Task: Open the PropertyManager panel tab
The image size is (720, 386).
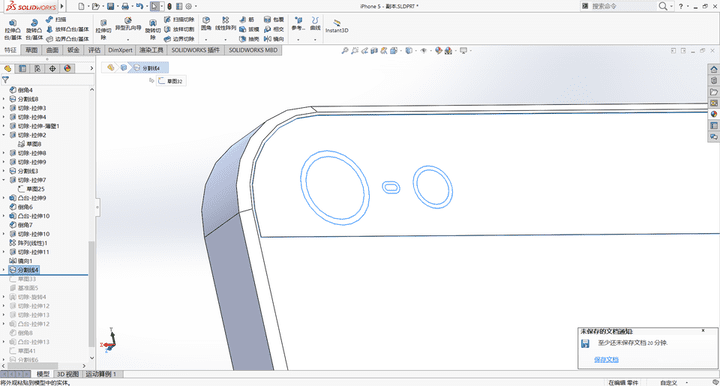Action: (x=22, y=68)
